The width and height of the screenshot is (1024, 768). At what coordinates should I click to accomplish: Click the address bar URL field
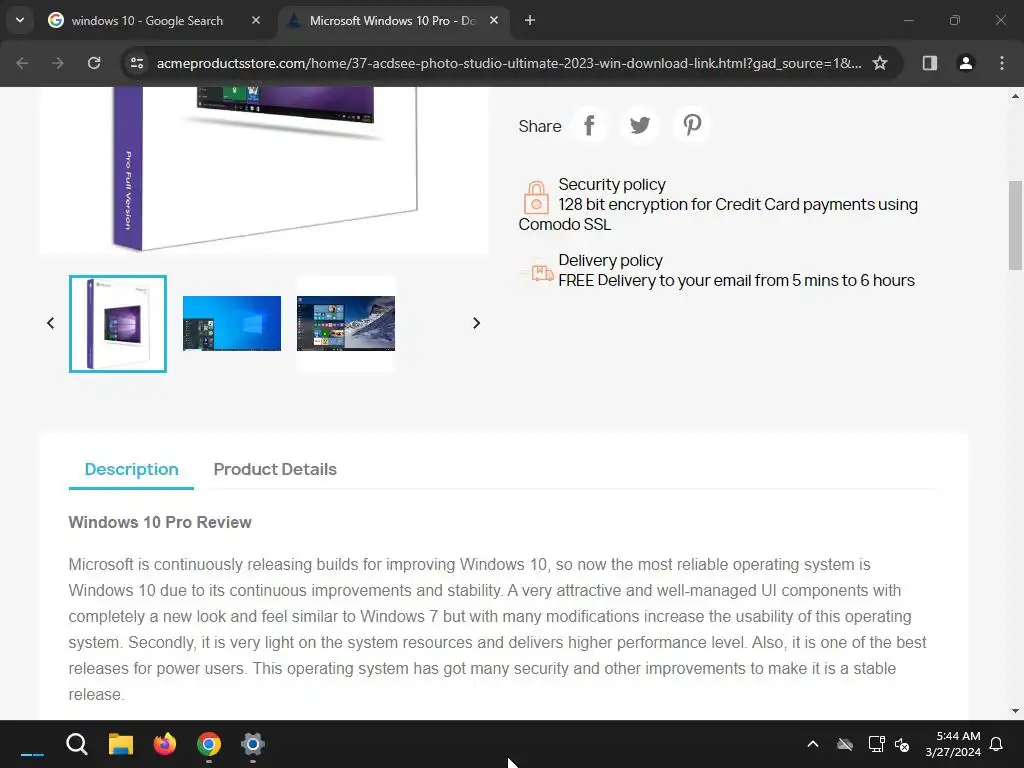click(x=508, y=63)
